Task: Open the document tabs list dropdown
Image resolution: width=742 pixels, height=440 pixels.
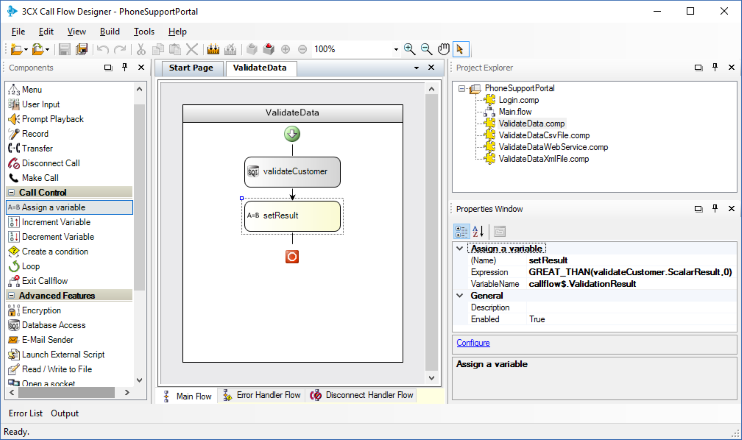Action: pos(416,68)
